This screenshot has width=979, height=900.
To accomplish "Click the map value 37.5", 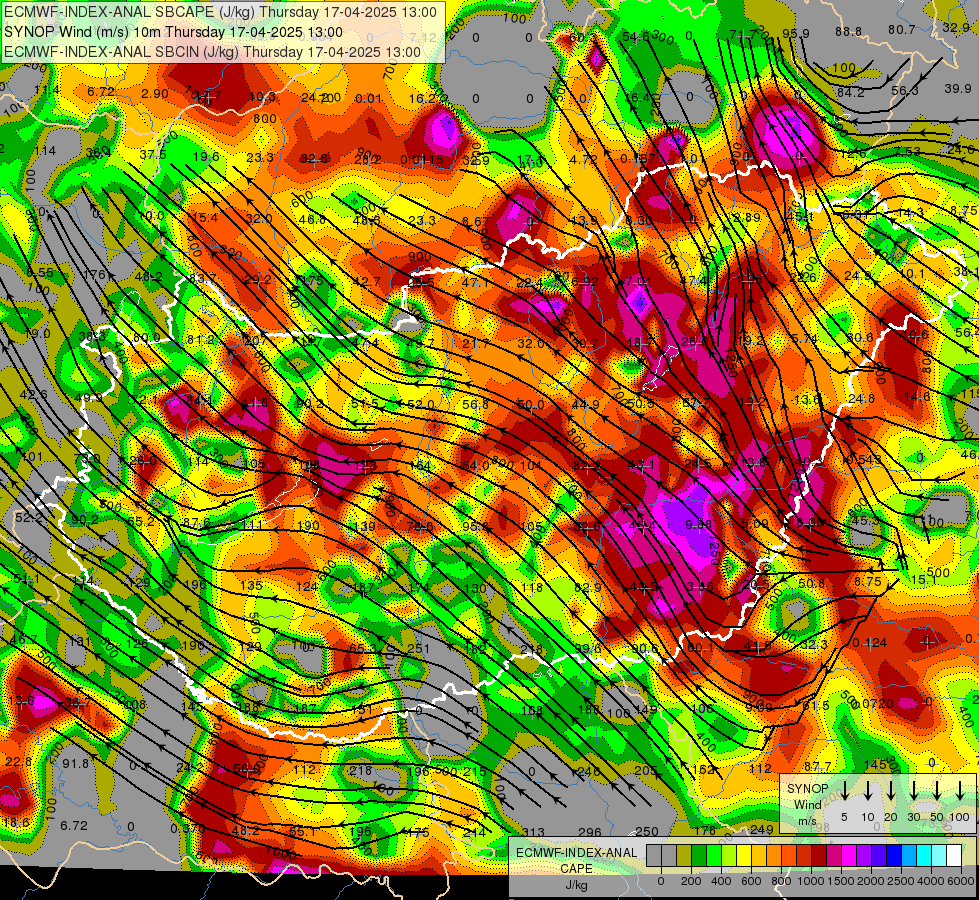I will click(x=153, y=155).
